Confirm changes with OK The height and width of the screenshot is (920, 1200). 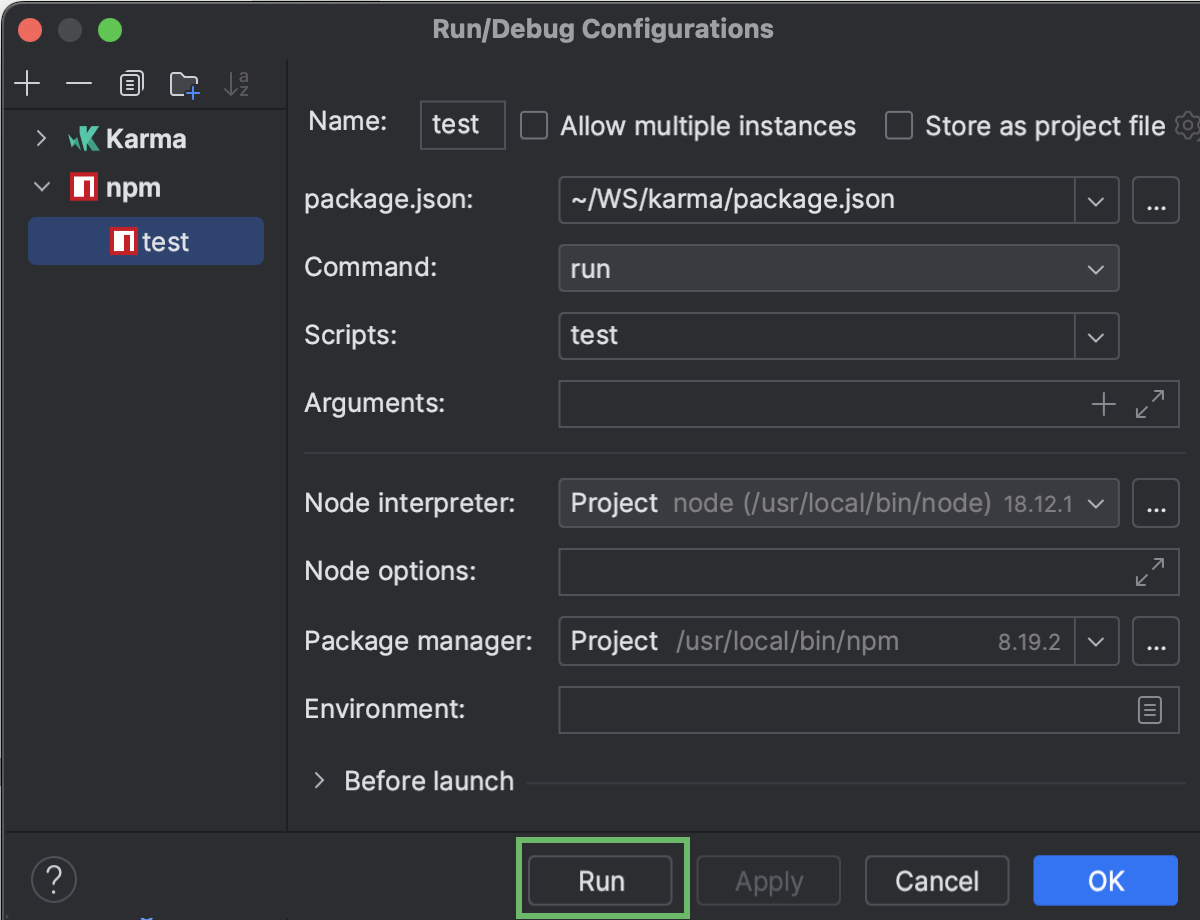point(1104,880)
